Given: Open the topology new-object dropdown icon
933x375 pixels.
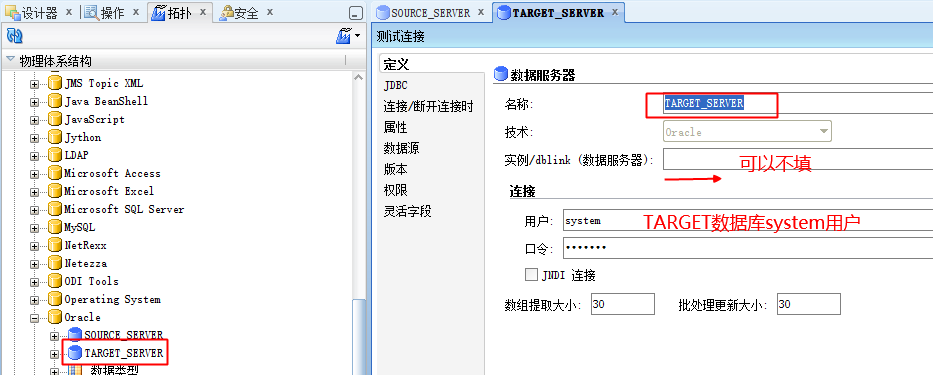Looking at the screenshot, I should [348, 36].
